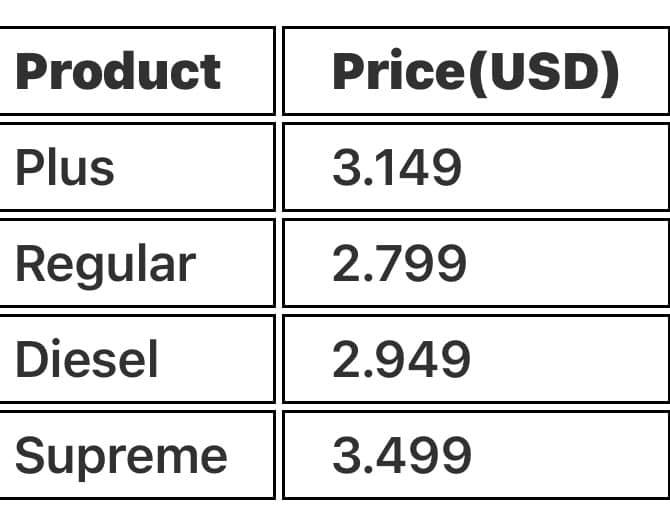
Task: Click the Price(USD) column header
Action: point(474,71)
